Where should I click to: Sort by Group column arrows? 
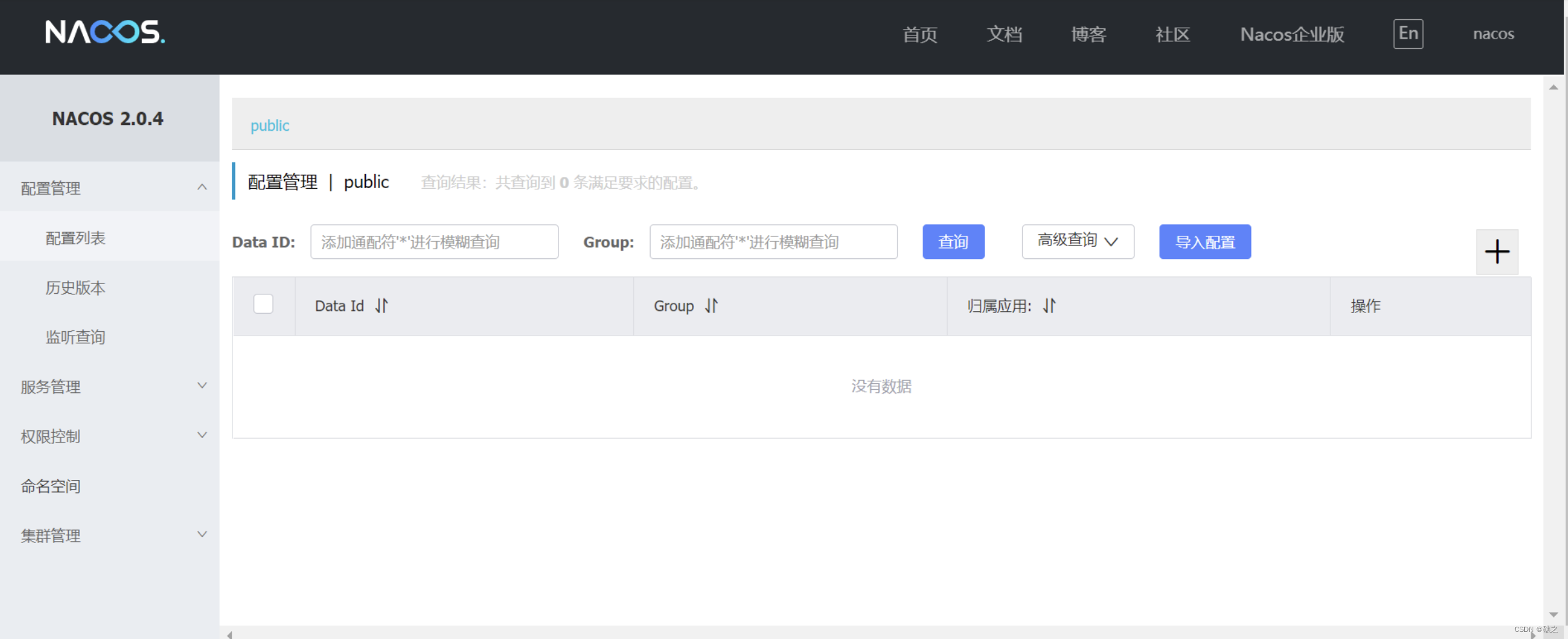pos(711,306)
